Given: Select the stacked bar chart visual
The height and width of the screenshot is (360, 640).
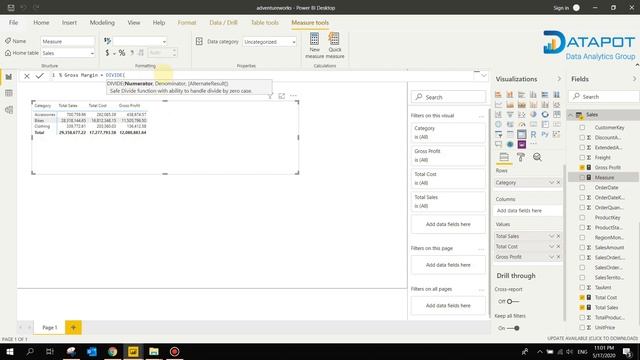Looking at the screenshot, I should (498, 95).
